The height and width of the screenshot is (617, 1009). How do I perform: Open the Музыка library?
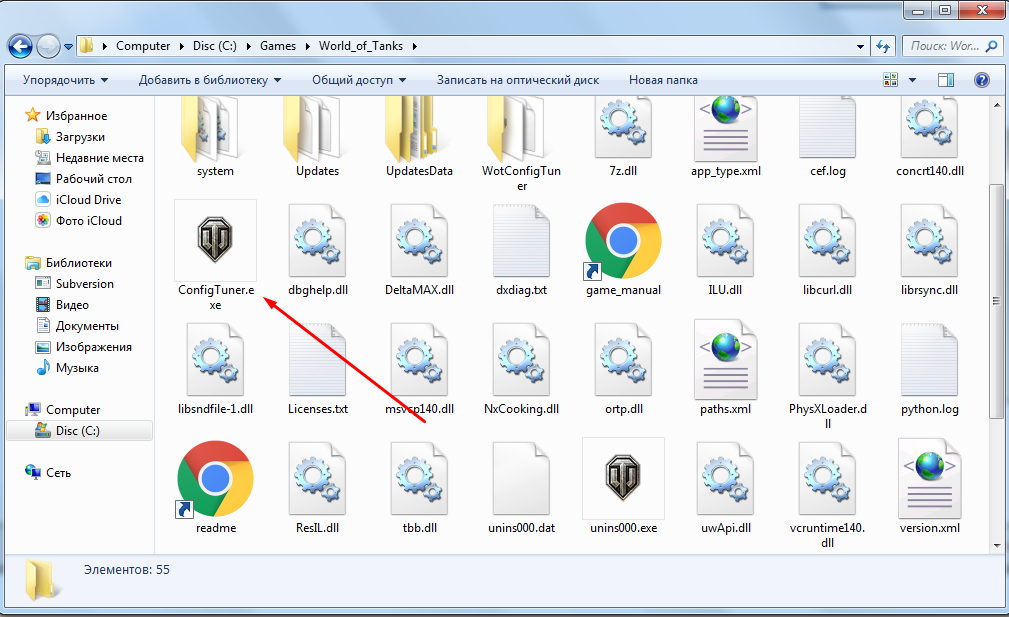[x=68, y=368]
